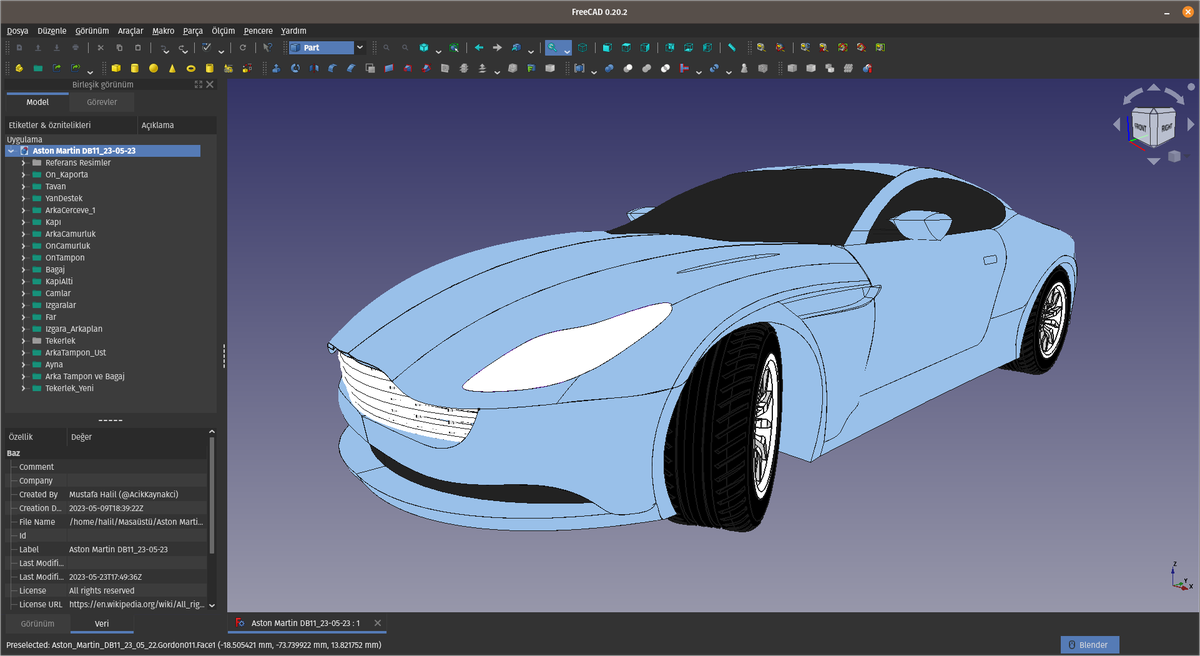Open the Parça menu

click(192, 31)
